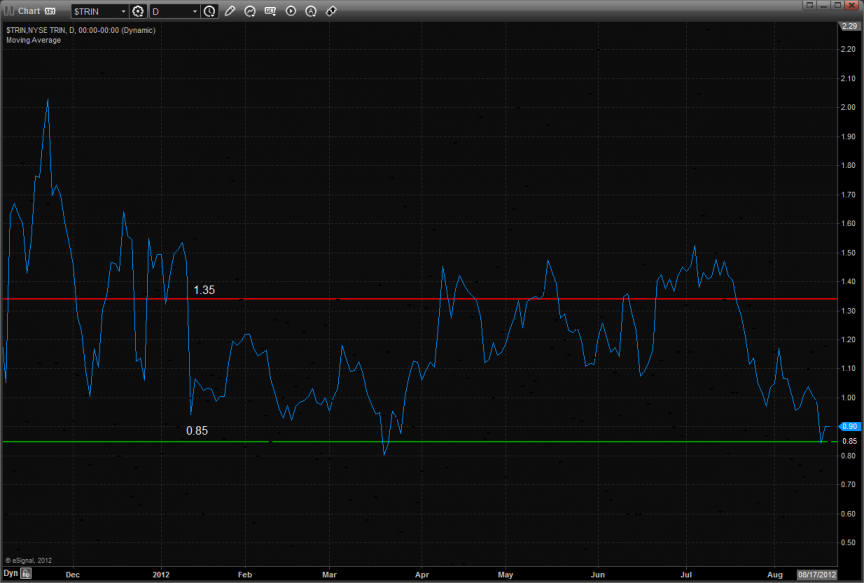Click the interval clock icon
The height and width of the screenshot is (583, 864).
pyautogui.click(x=209, y=11)
